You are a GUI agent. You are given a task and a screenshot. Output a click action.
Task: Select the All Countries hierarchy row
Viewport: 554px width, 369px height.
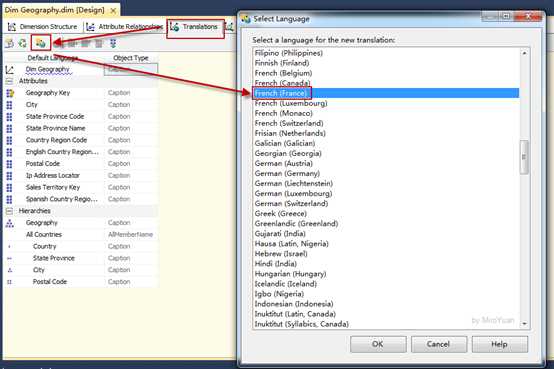coord(44,235)
